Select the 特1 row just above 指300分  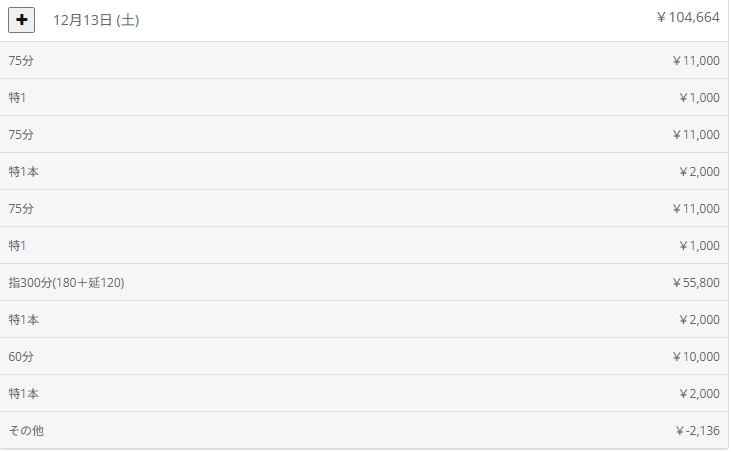[19, 246]
